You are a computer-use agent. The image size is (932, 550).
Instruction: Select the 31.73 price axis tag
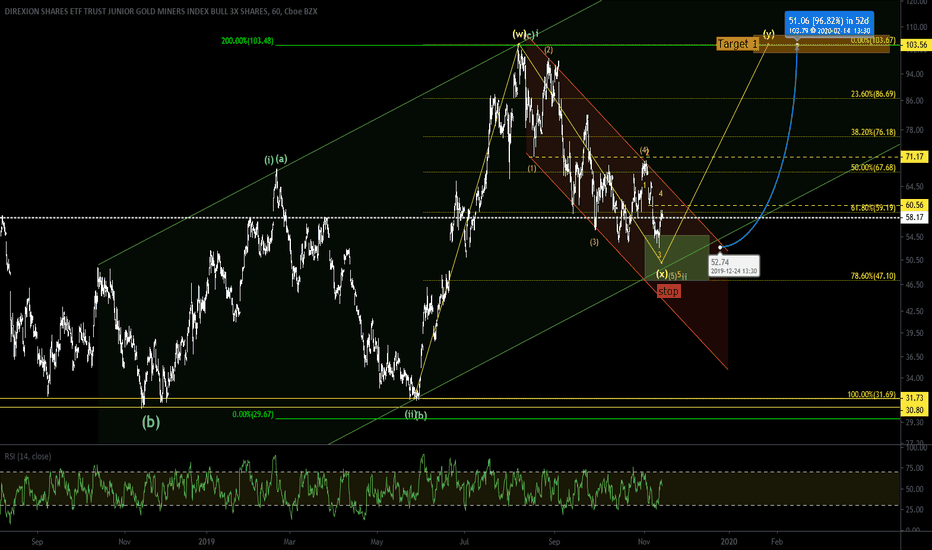pyautogui.click(x=914, y=398)
